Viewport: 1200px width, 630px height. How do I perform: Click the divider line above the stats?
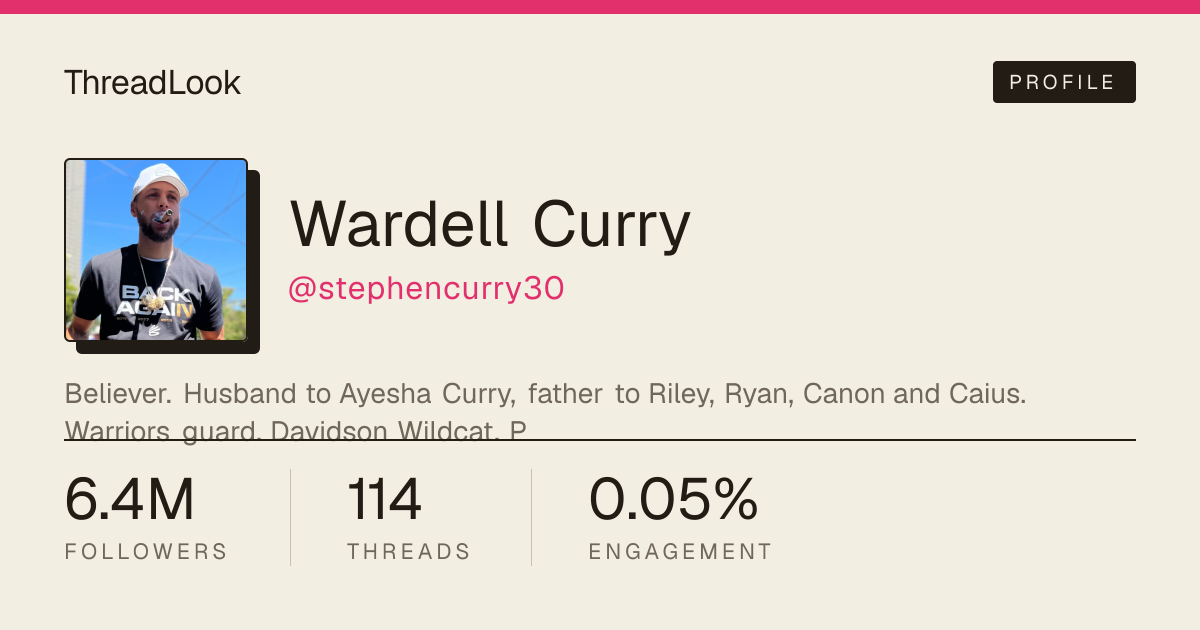point(600,439)
